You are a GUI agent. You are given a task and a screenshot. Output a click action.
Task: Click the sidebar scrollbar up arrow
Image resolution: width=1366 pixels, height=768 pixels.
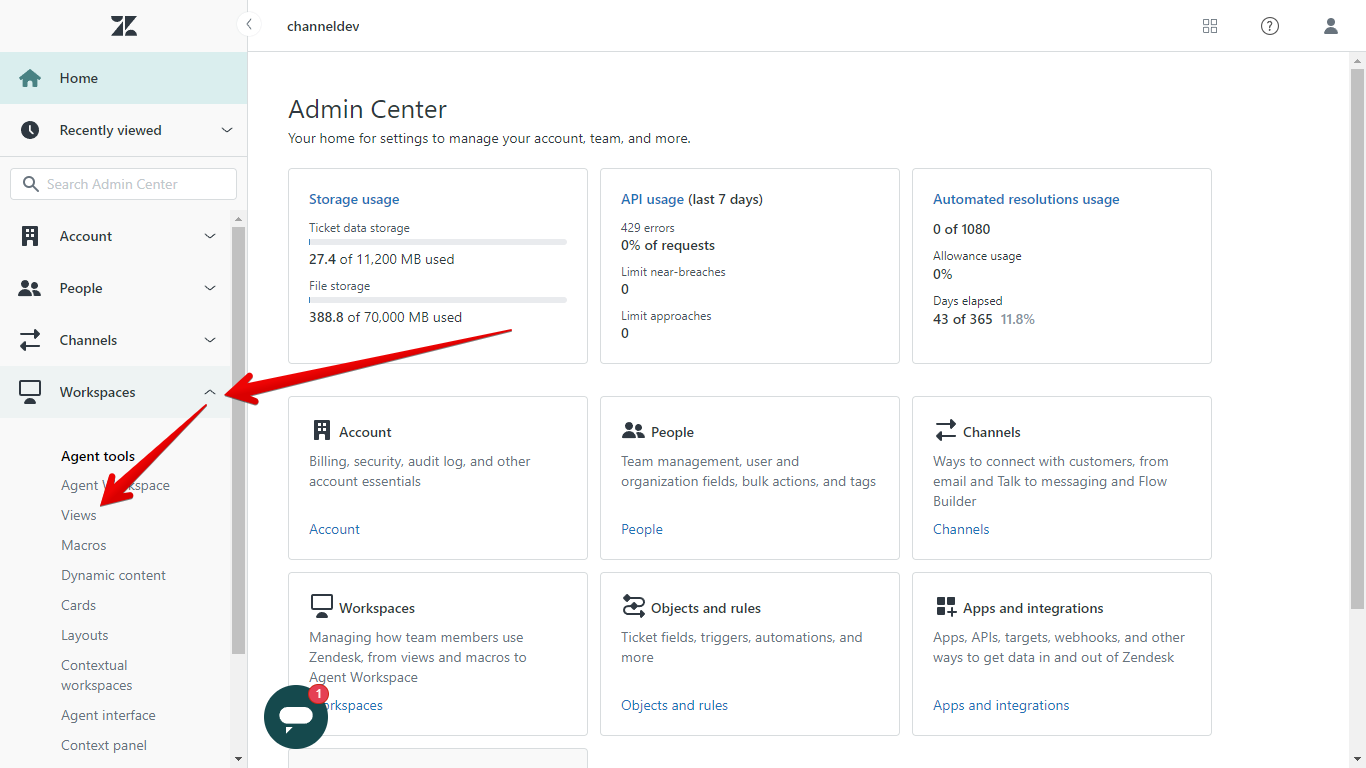coord(238,219)
